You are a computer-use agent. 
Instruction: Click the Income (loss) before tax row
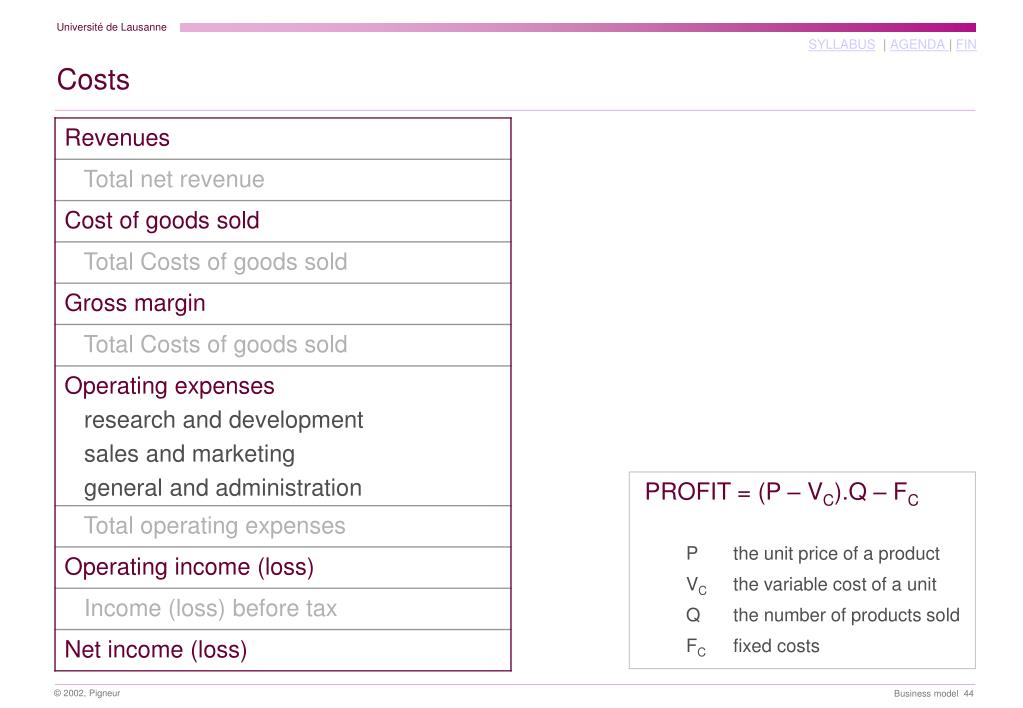(282, 609)
